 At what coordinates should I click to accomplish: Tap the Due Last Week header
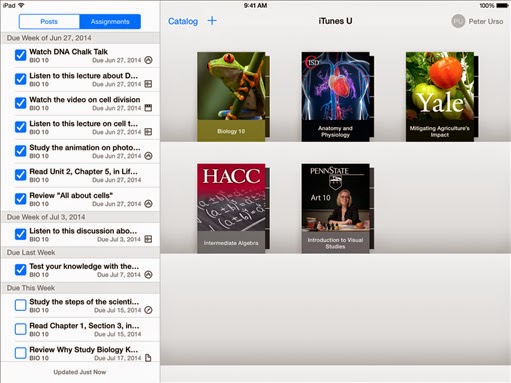click(80, 252)
